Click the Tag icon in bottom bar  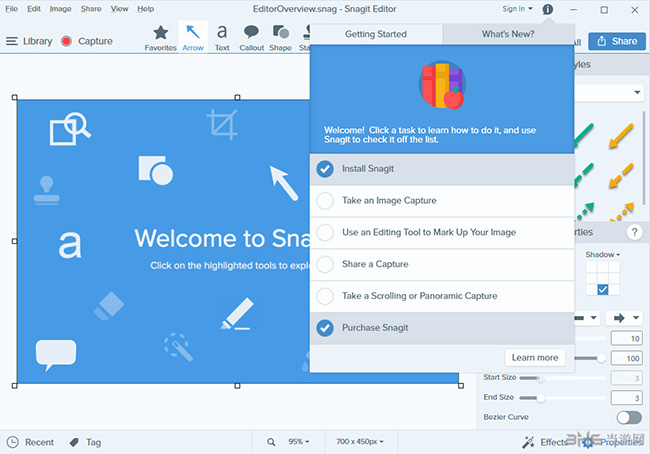(74, 442)
